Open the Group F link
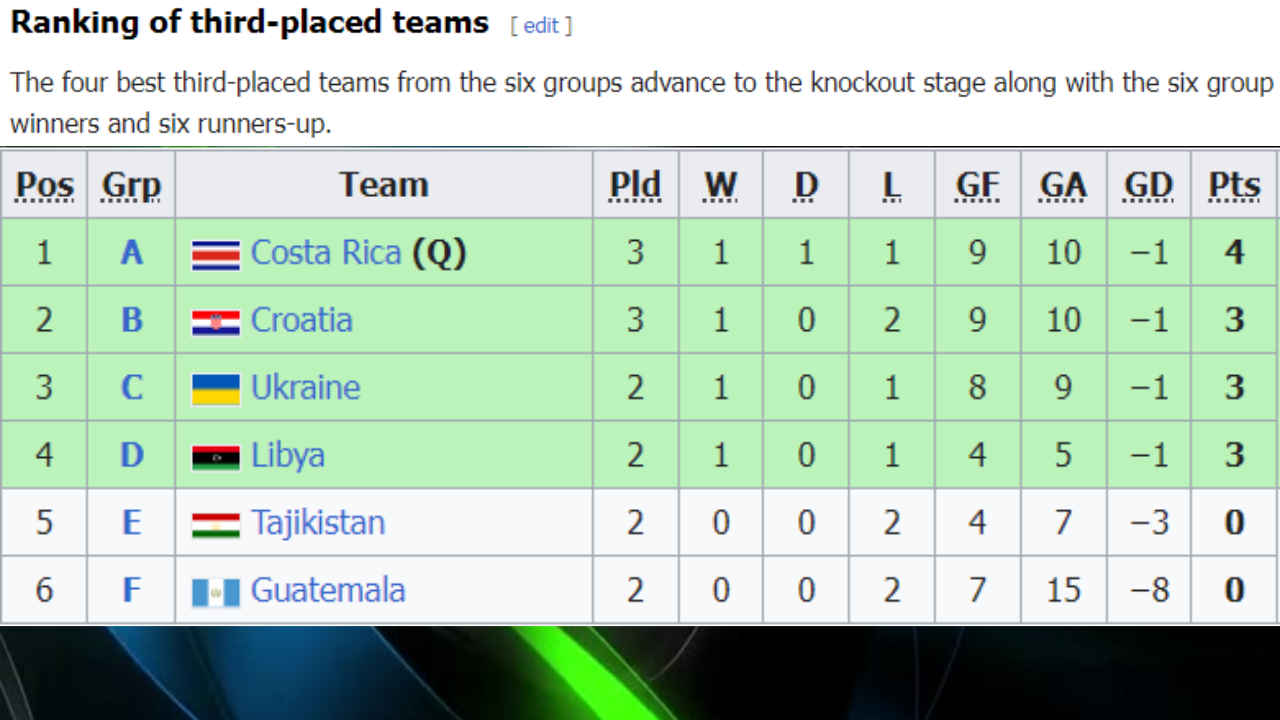The height and width of the screenshot is (720, 1280). (132, 591)
